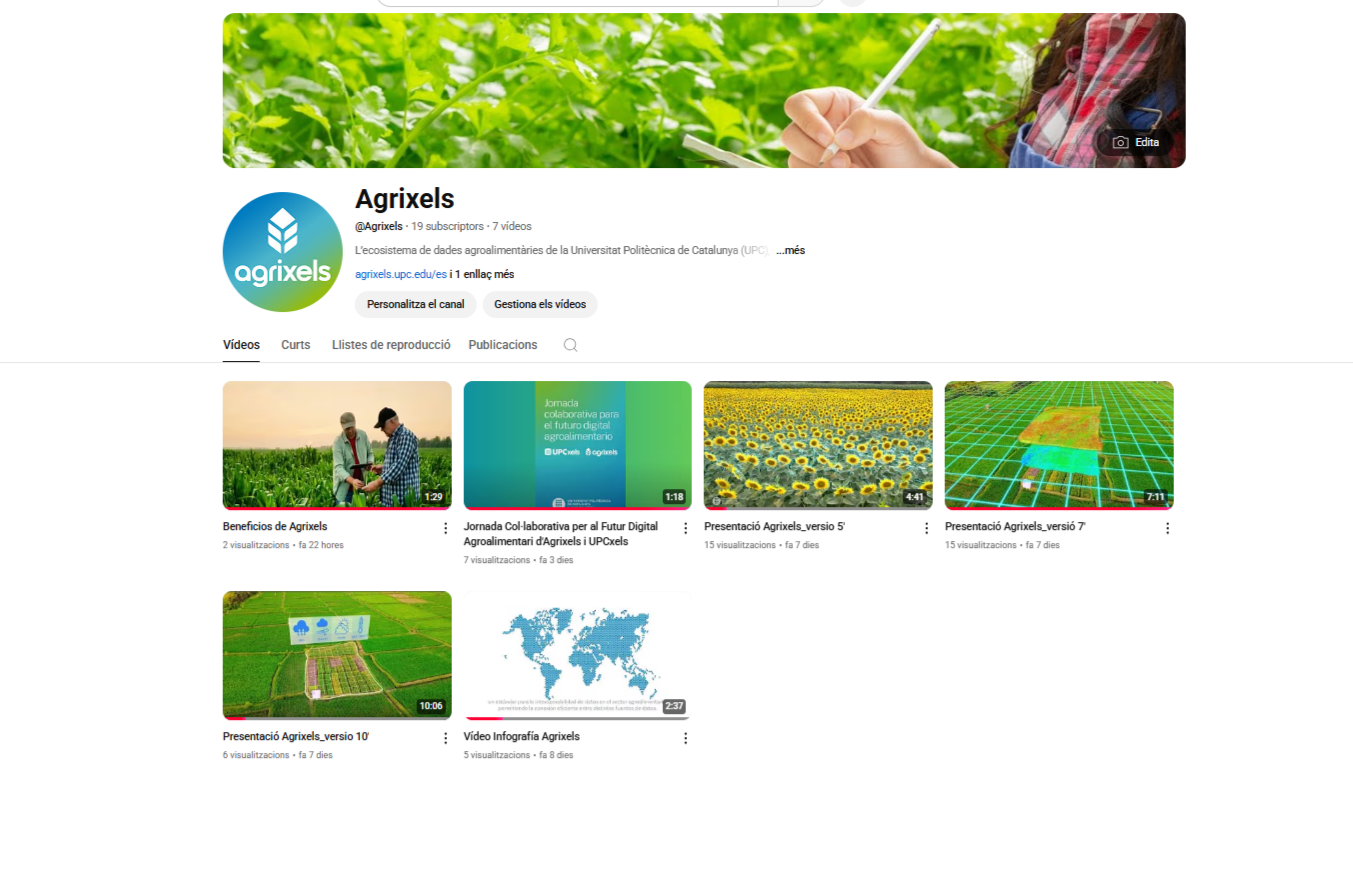
Task: Open the Beneficios de Agrixels video title
Action: point(275,526)
